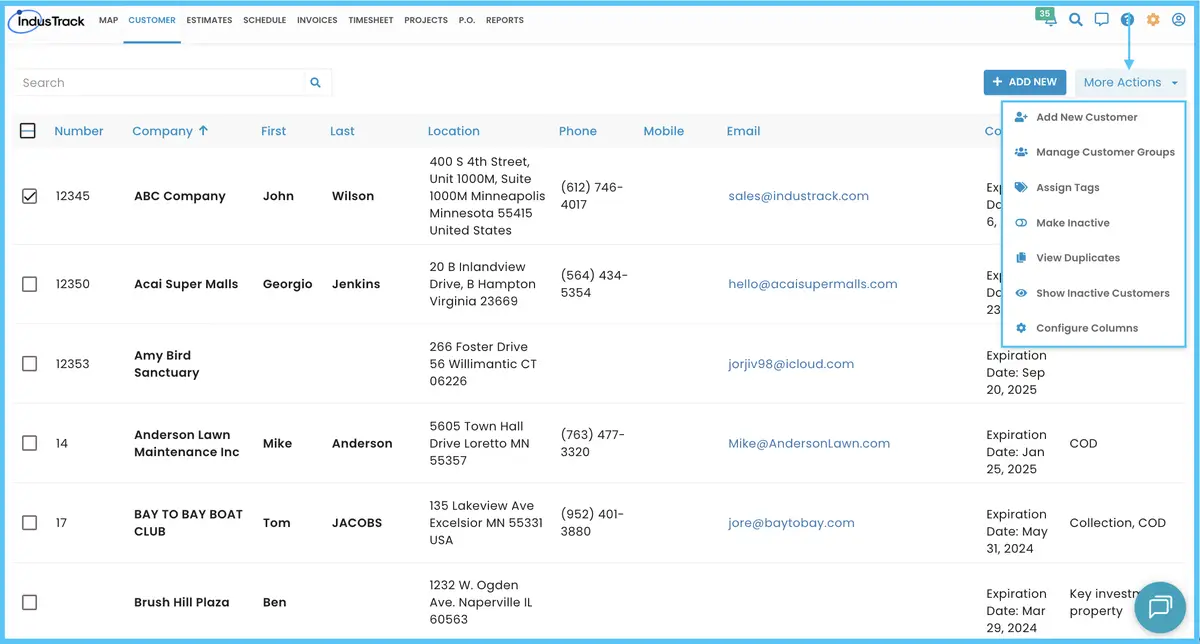Sort by the Last column header

[x=342, y=131]
